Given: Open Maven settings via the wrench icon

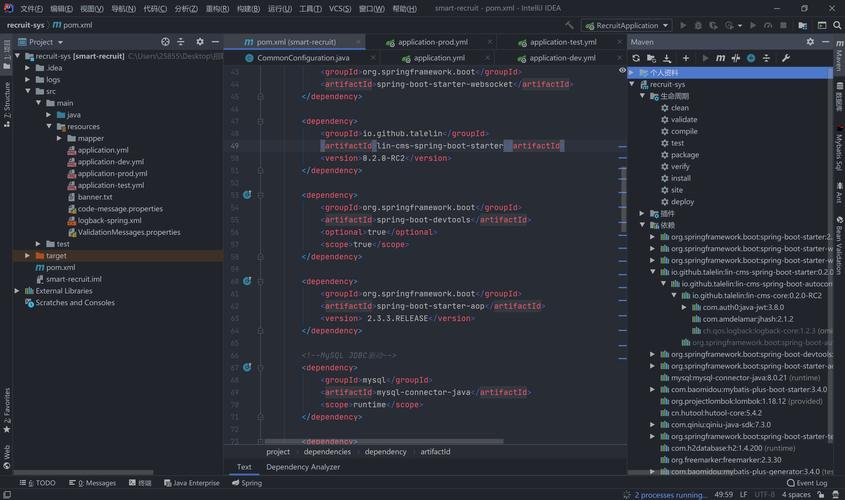Looking at the screenshot, I should click(x=786, y=58).
